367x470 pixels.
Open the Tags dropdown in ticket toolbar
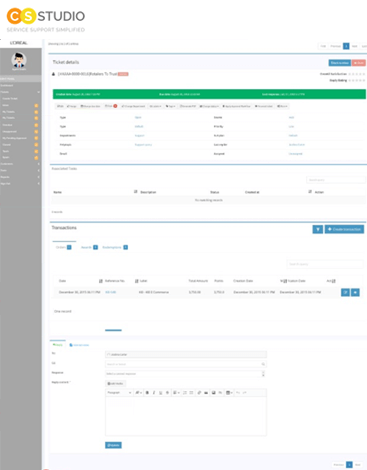coord(170,106)
